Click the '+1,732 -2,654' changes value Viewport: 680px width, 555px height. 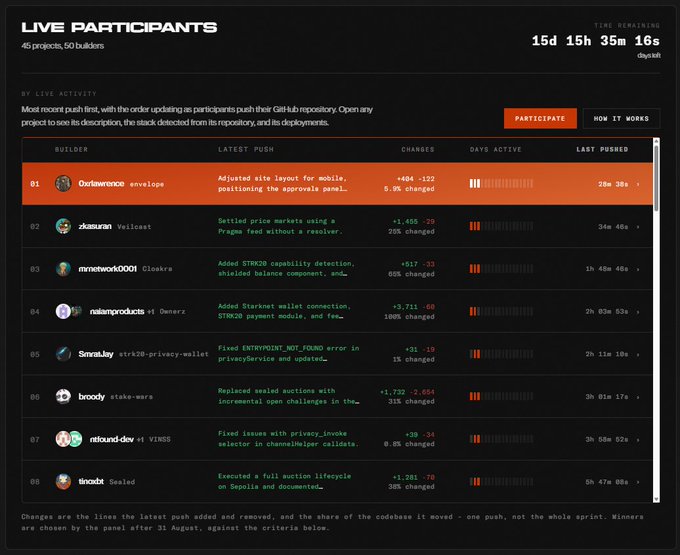pyautogui.click(x=407, y=392)
